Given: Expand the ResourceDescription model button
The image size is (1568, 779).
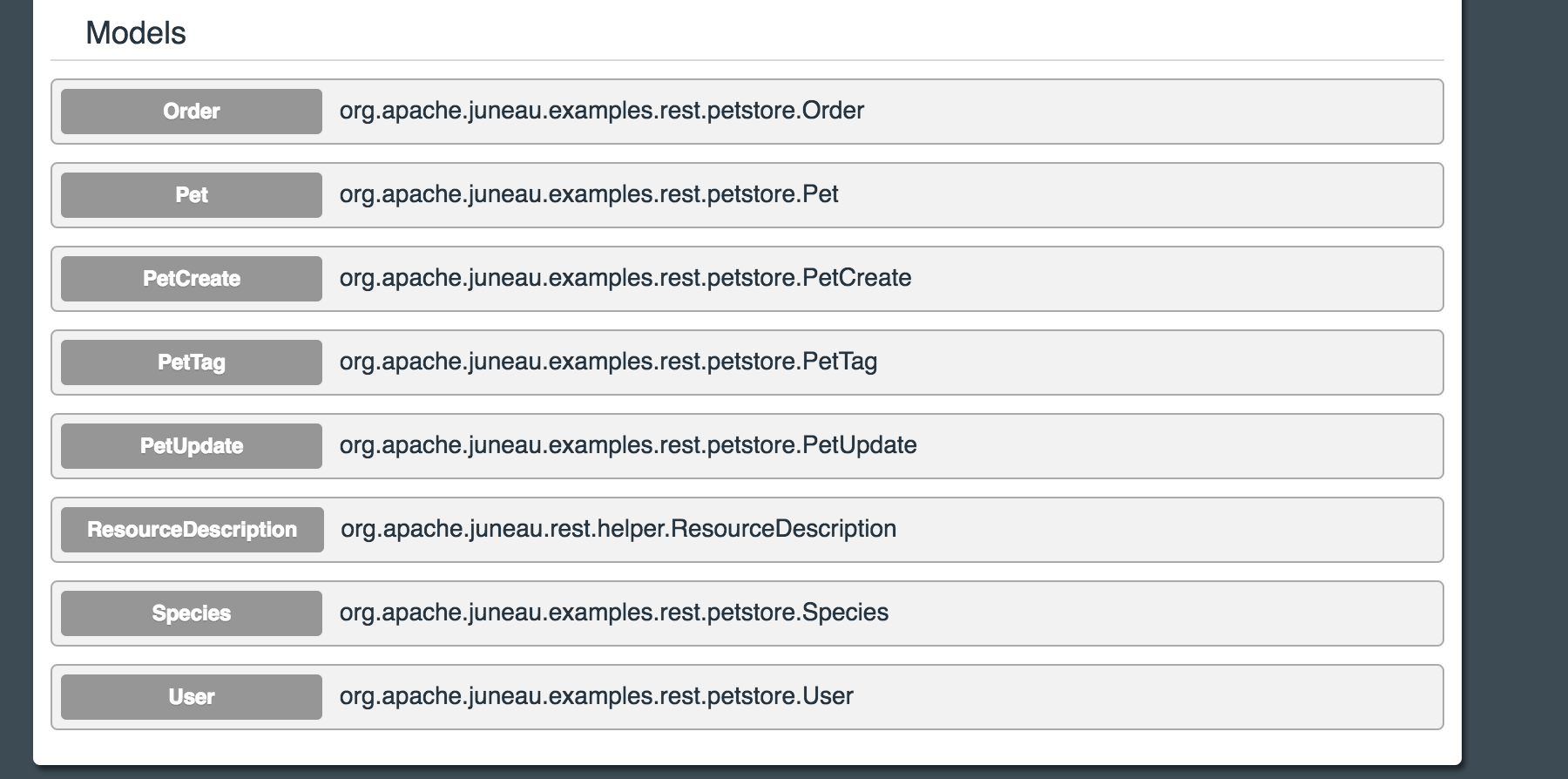Looking at the screenshot, I should [192, 530].
